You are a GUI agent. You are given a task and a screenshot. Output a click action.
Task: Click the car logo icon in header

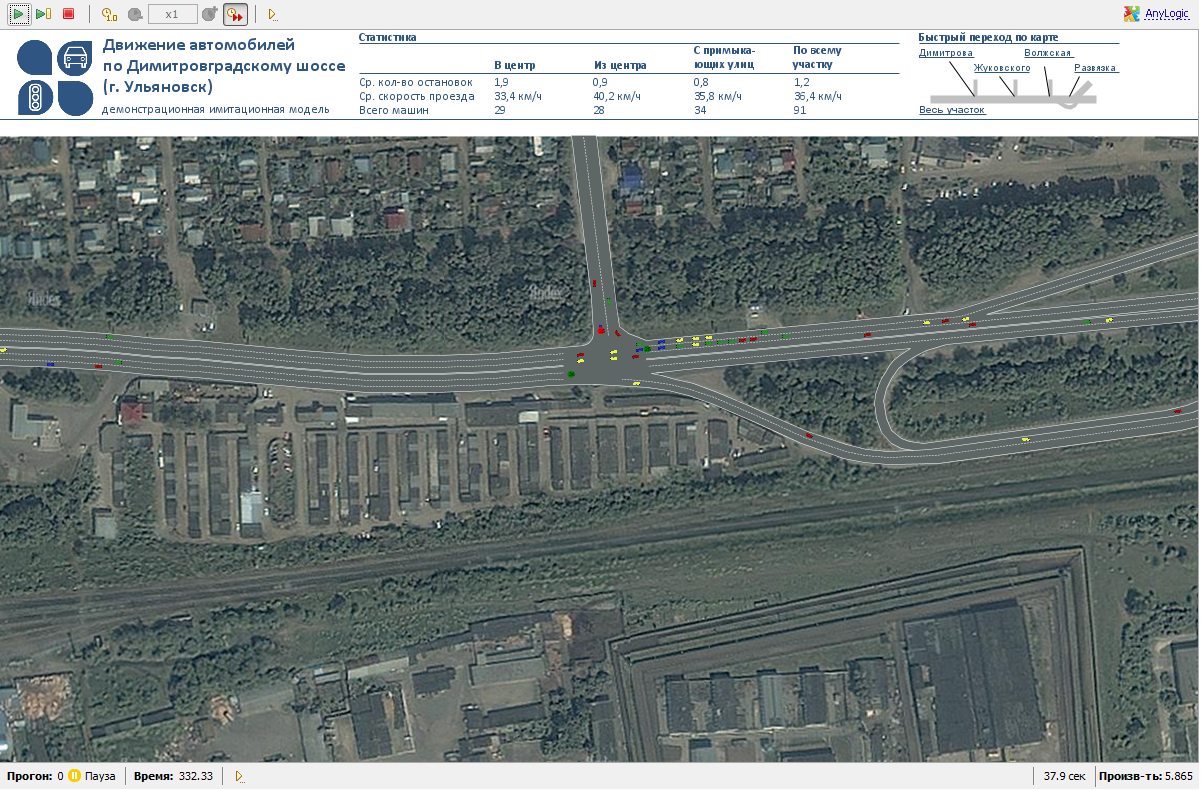(75, 59)
